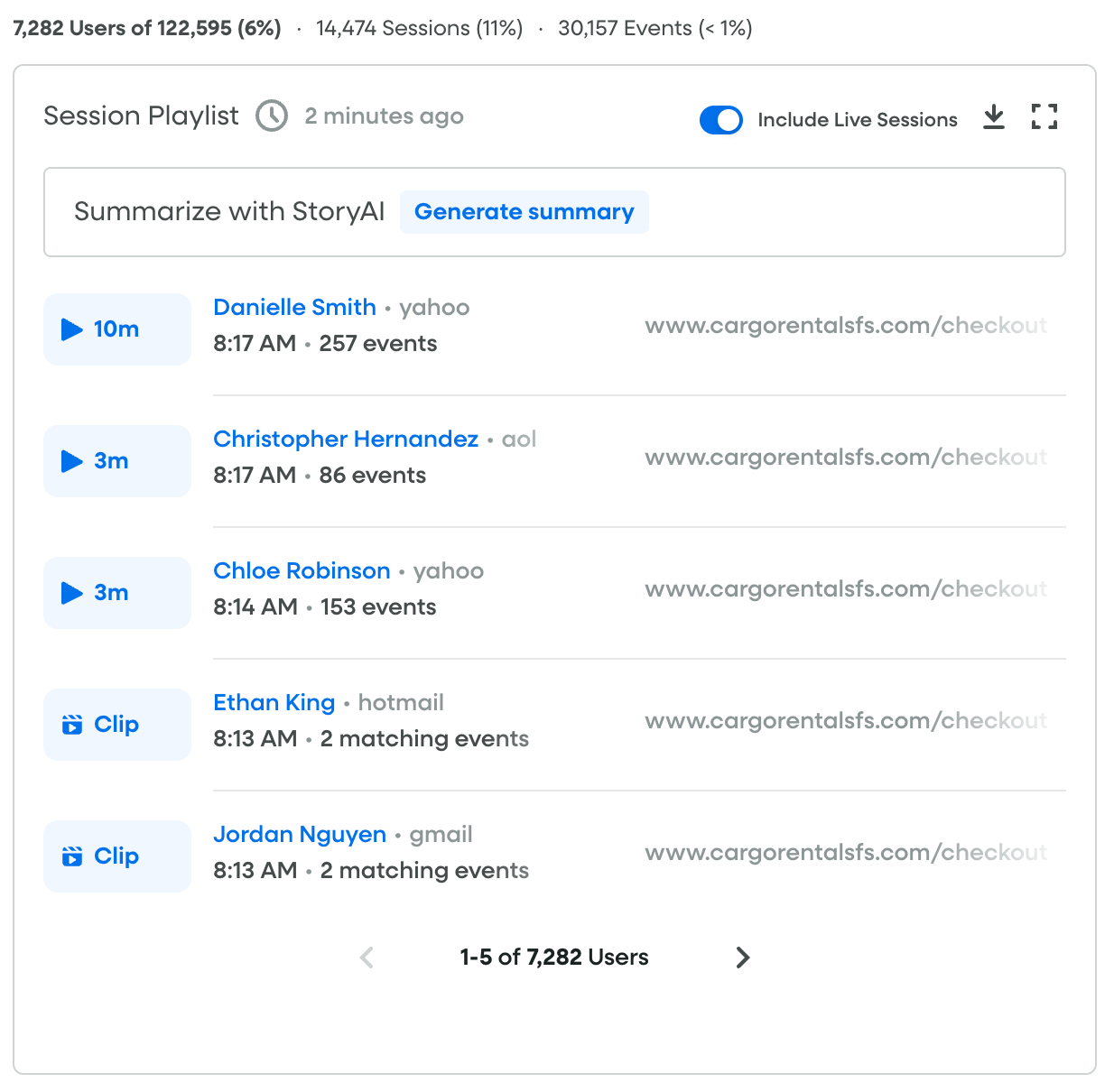Play Christopher Hernandez's 3m session
The width and height of the screenshot is (1114, 1092).
pyautogui.click(x=117, y=461)
